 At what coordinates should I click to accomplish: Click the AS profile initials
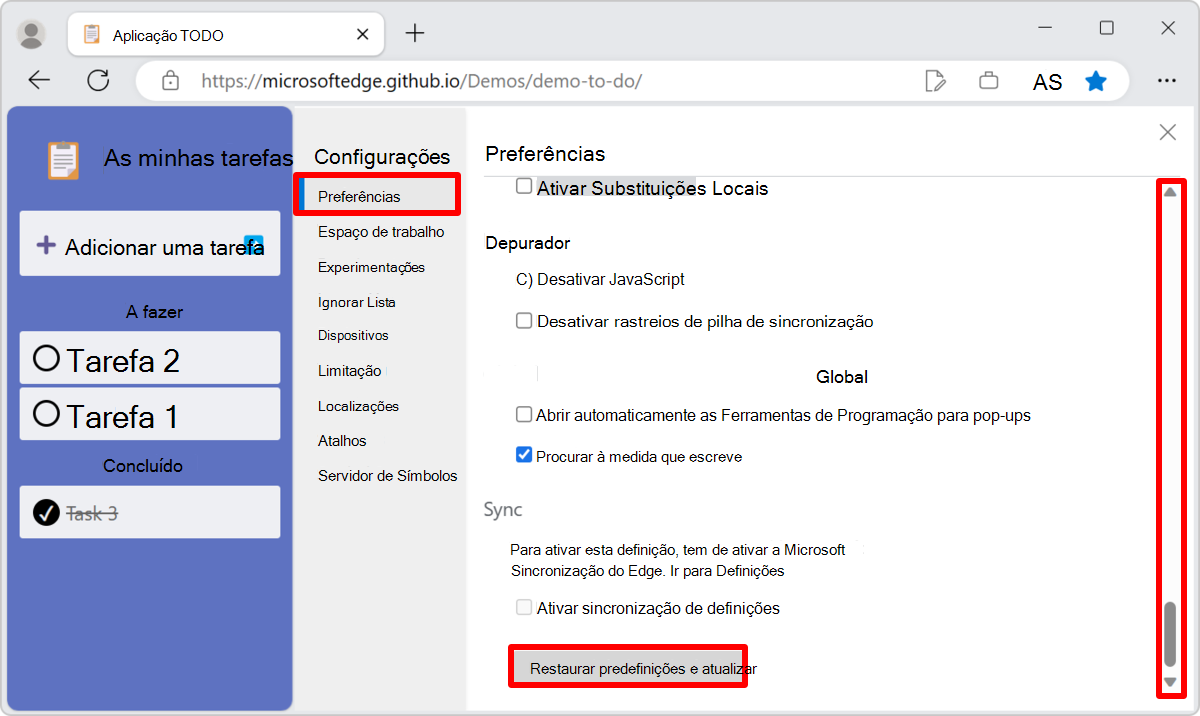[x=1047, y=81]
